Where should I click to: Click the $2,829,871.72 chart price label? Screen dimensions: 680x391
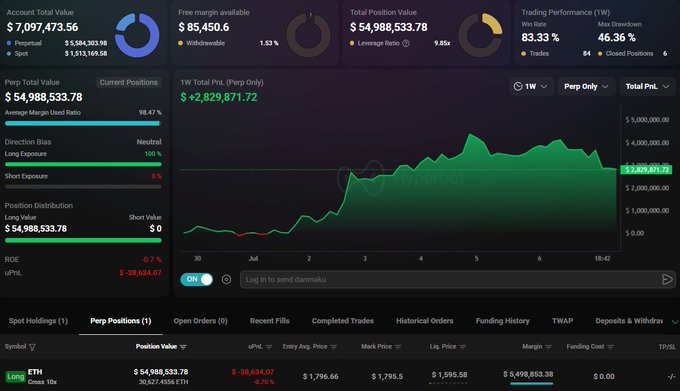646,169
